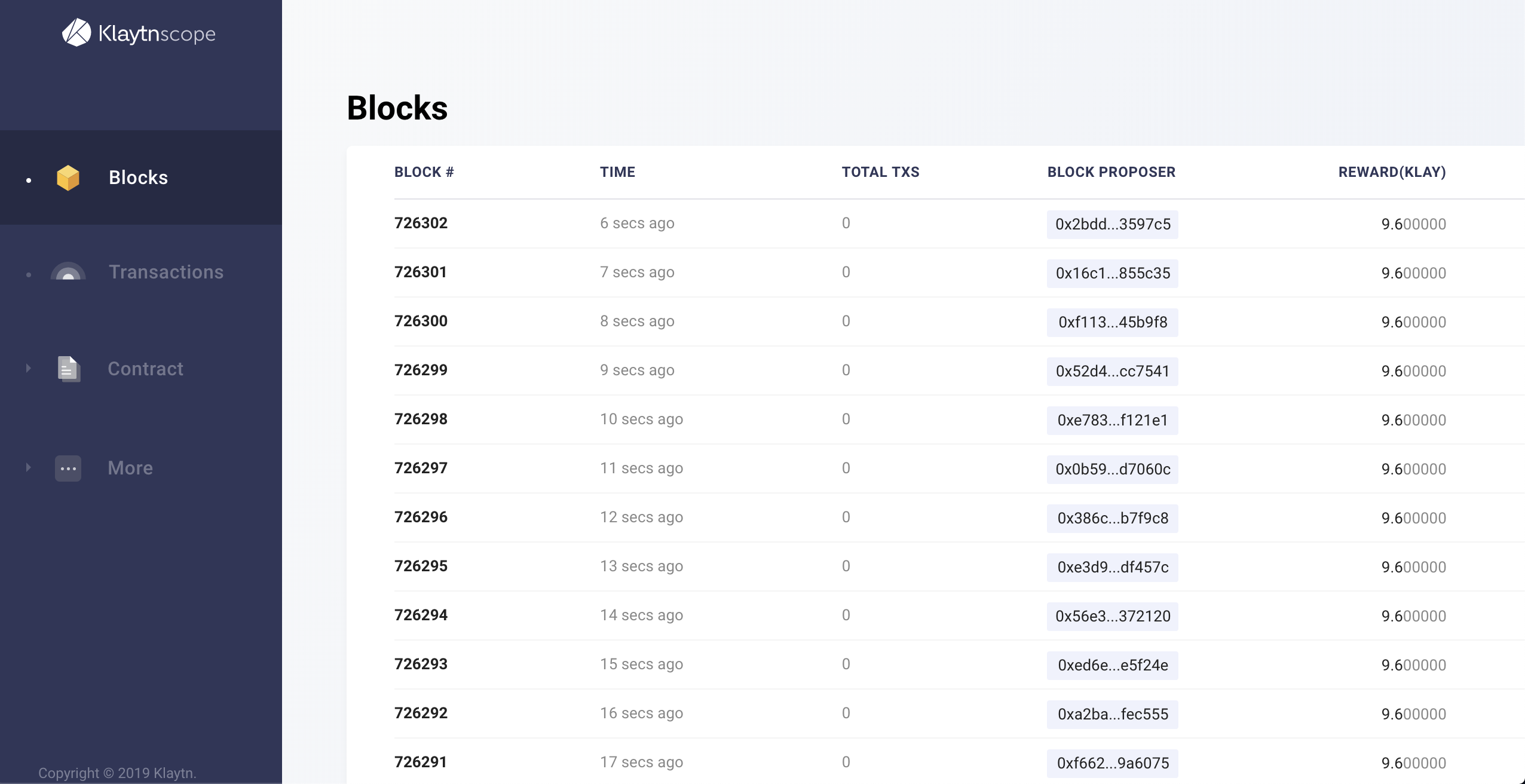The width and height of the screenshot is (1525, 784).
Task: Open block 726300
Action: point(421,321)
